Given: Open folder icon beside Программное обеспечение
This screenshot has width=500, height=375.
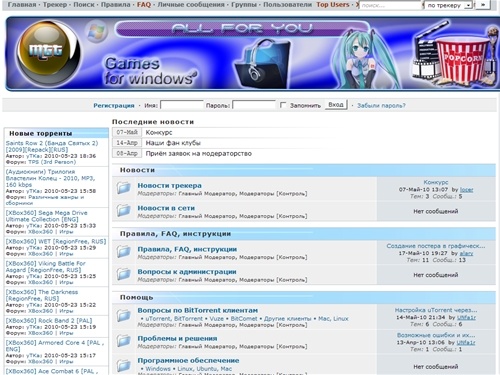Looking at the screenshot, I should pos(124,366).
